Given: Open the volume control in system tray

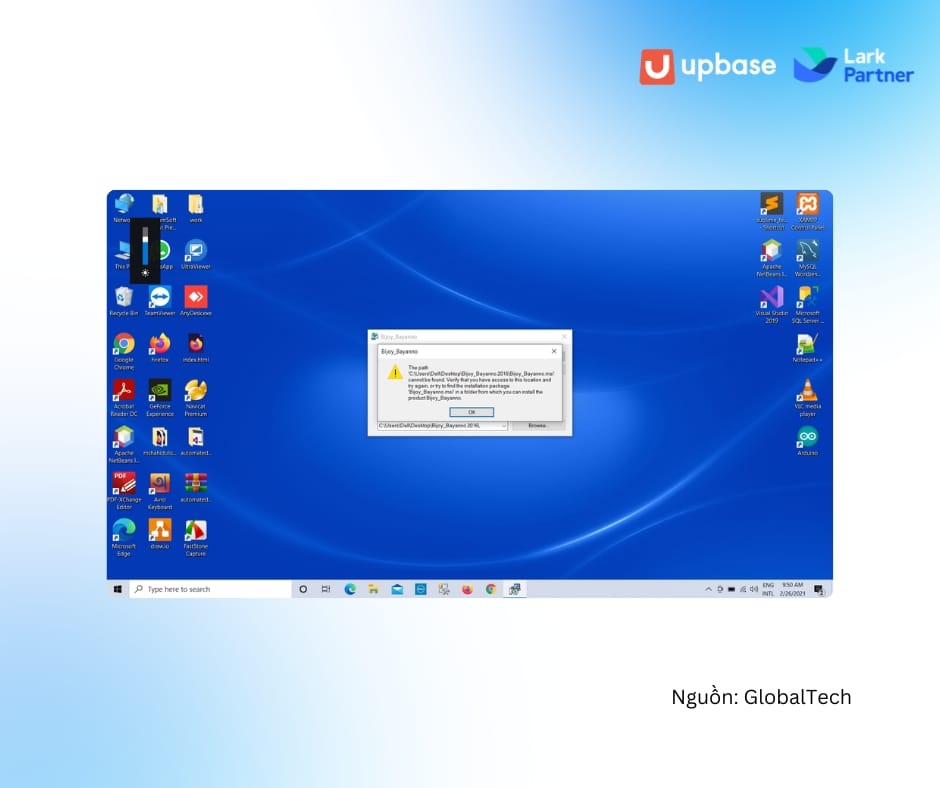Looking at the screenshot, I should click(x=754, y=589).
